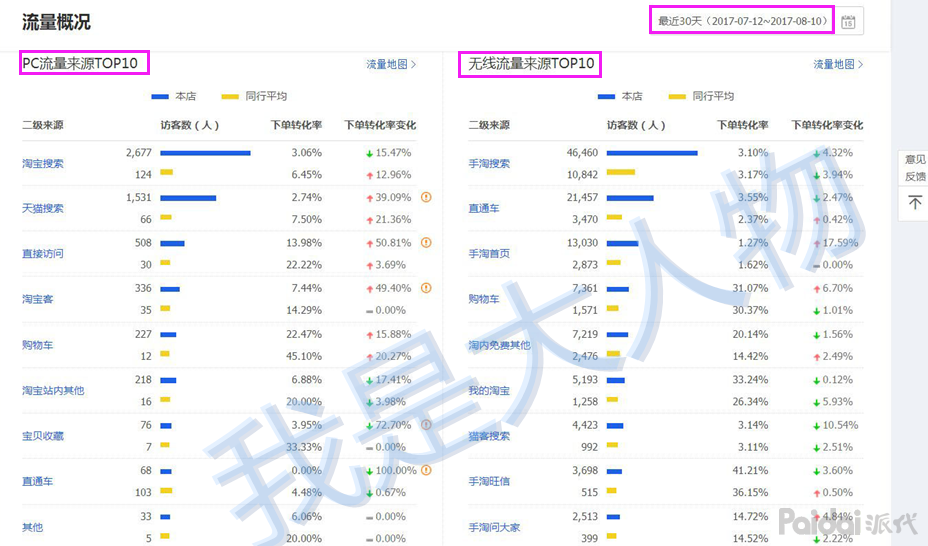Open PC source 淘宝搜索

[x=43, y=163]
